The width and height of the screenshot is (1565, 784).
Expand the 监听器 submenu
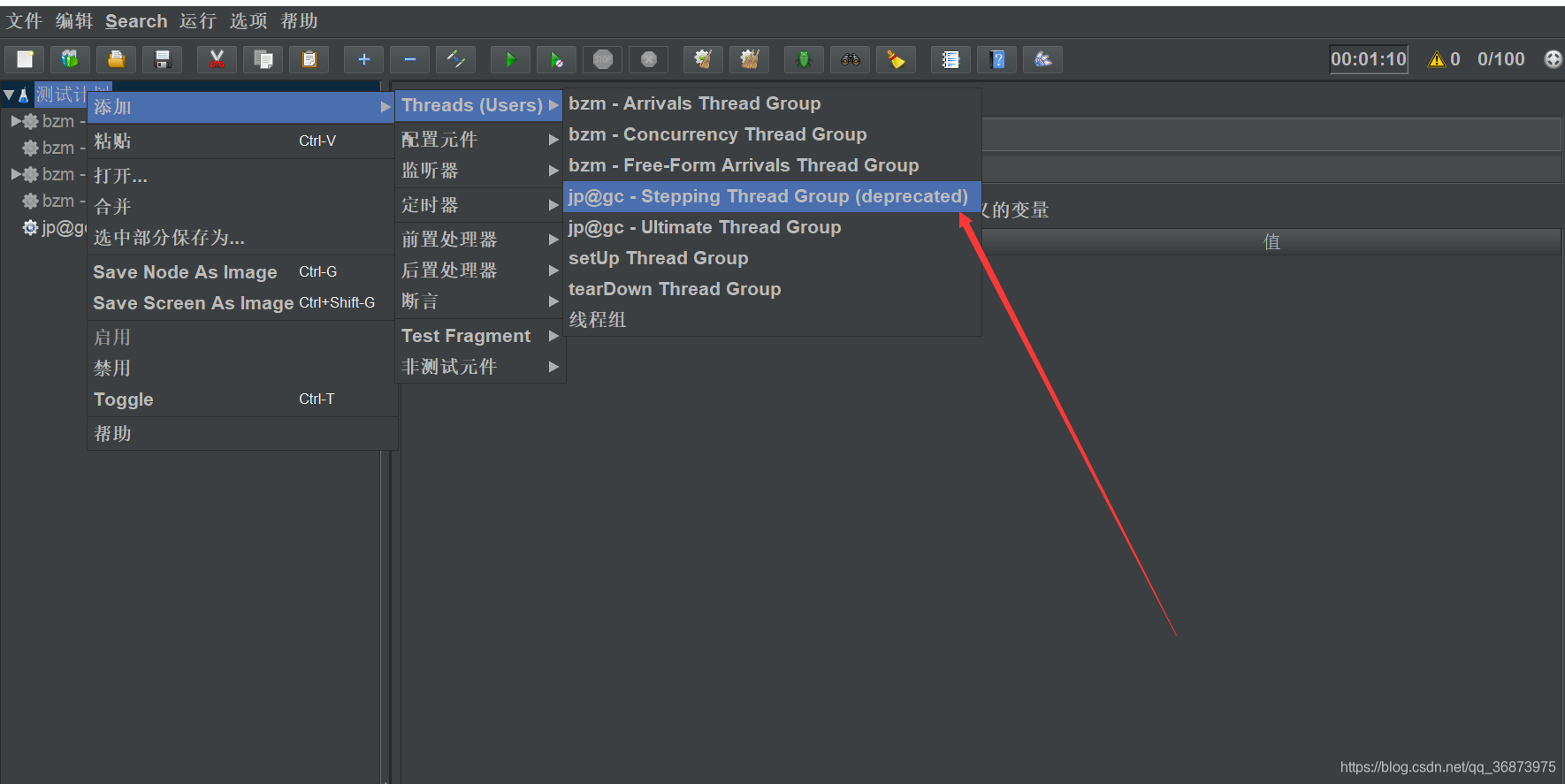click(479, 170)
